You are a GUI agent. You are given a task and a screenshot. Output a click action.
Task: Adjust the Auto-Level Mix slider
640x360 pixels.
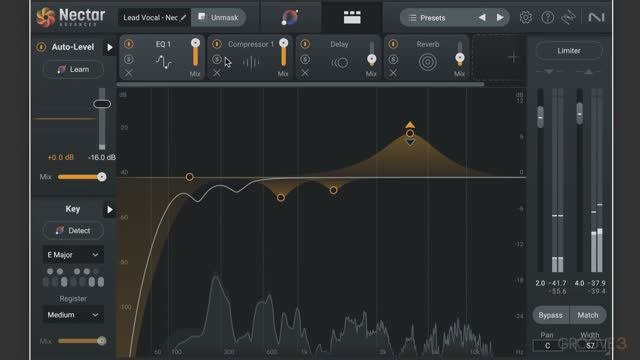pos(82,177)
